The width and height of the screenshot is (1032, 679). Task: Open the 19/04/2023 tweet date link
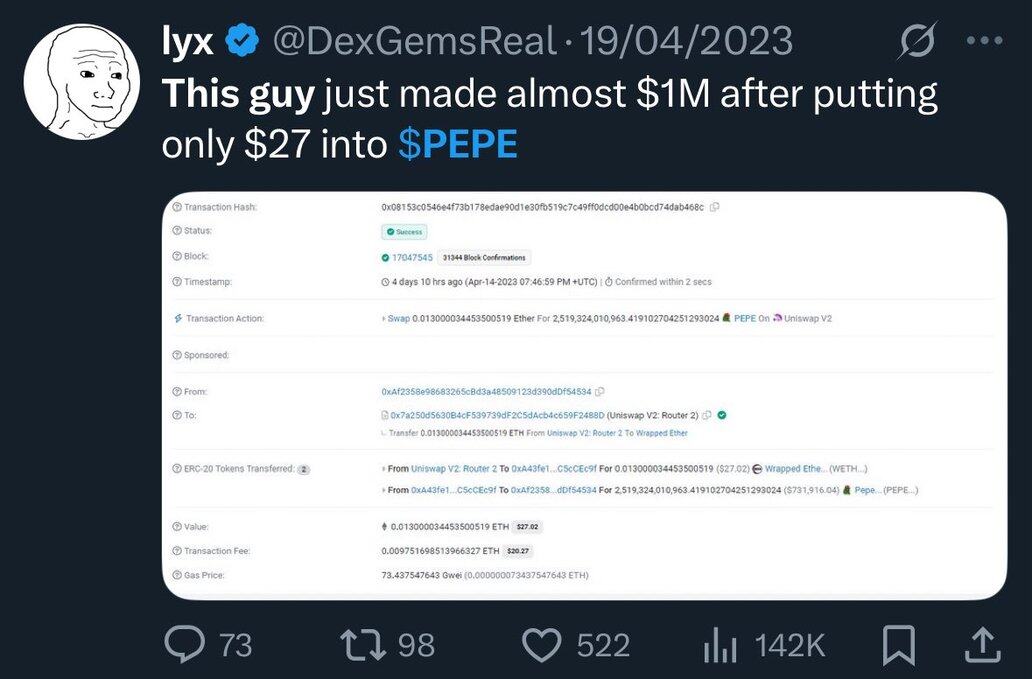point(686,41)
